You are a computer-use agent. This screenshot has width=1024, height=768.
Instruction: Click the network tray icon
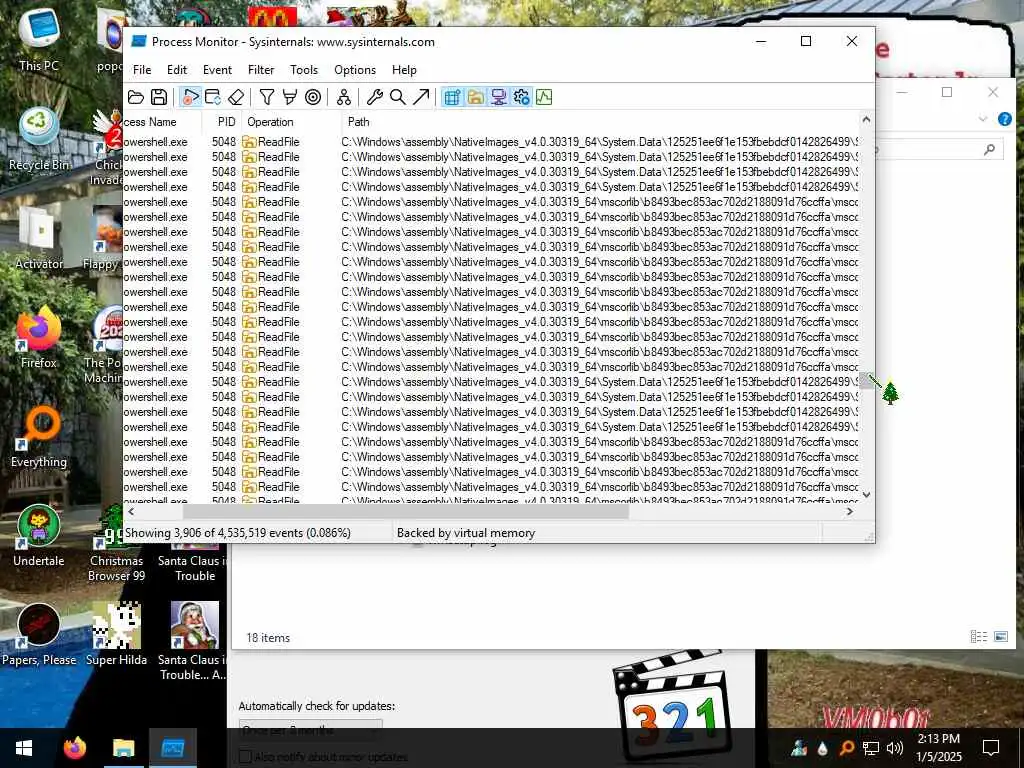coord(871,748)
